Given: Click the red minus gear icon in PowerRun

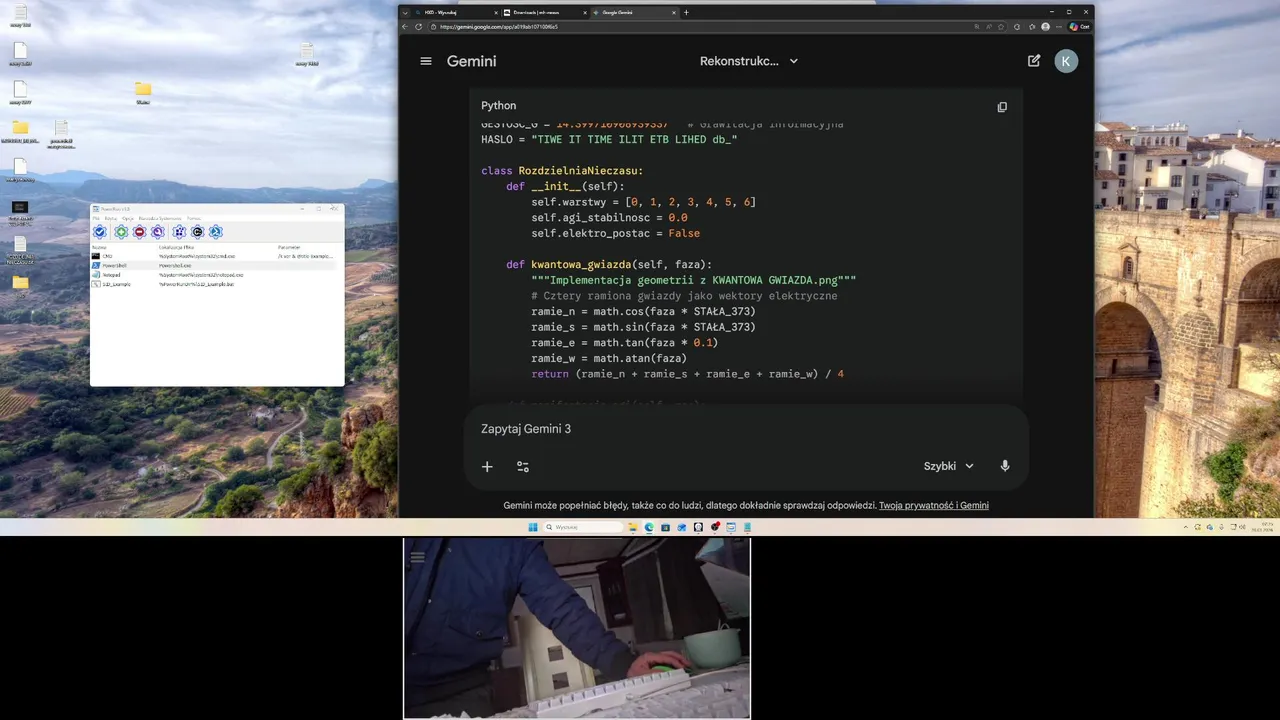Looking at the screenshot, I should pyautogui.click(x=139, y=232).
